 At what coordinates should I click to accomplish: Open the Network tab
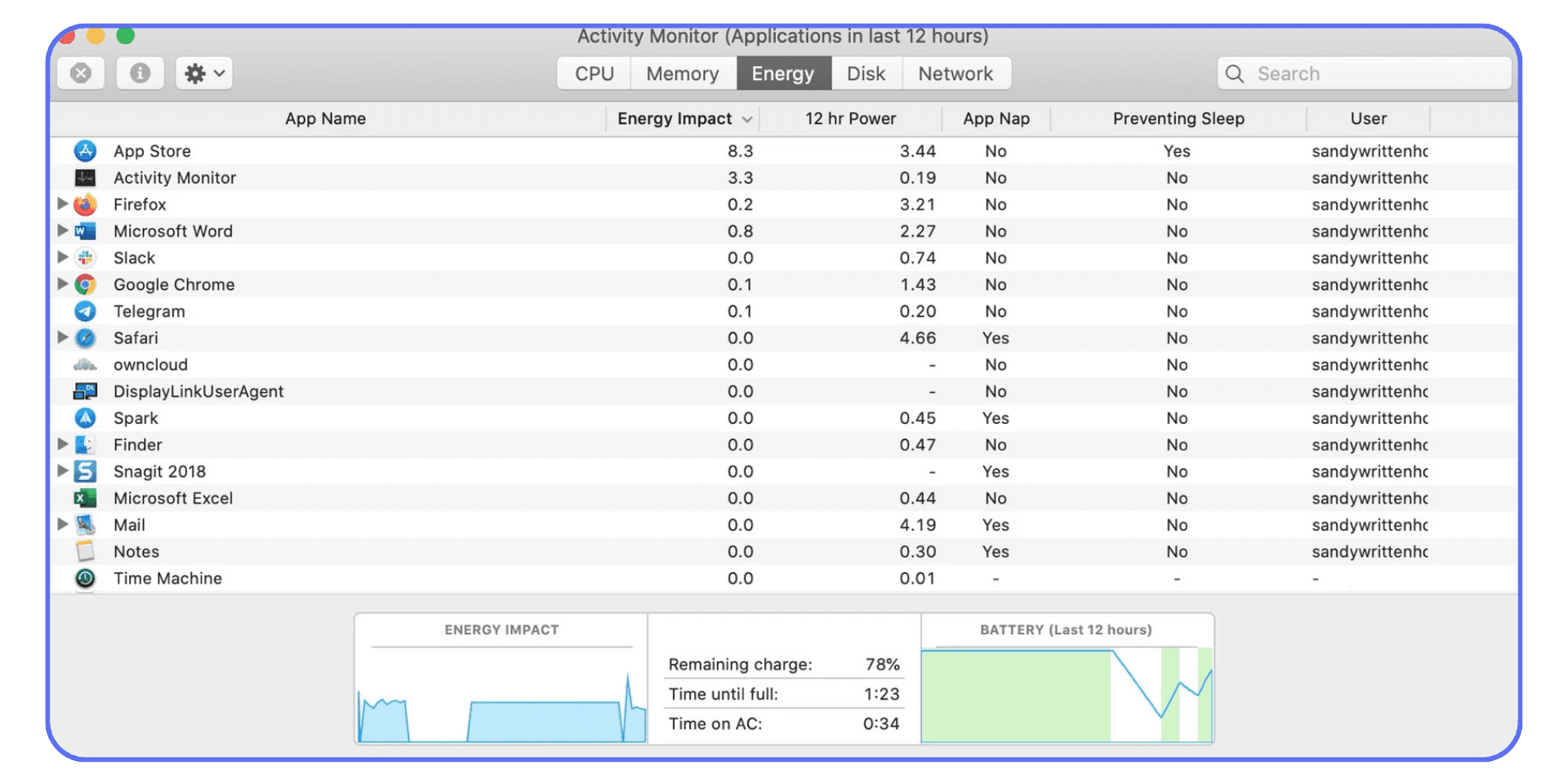pos(956,73)
